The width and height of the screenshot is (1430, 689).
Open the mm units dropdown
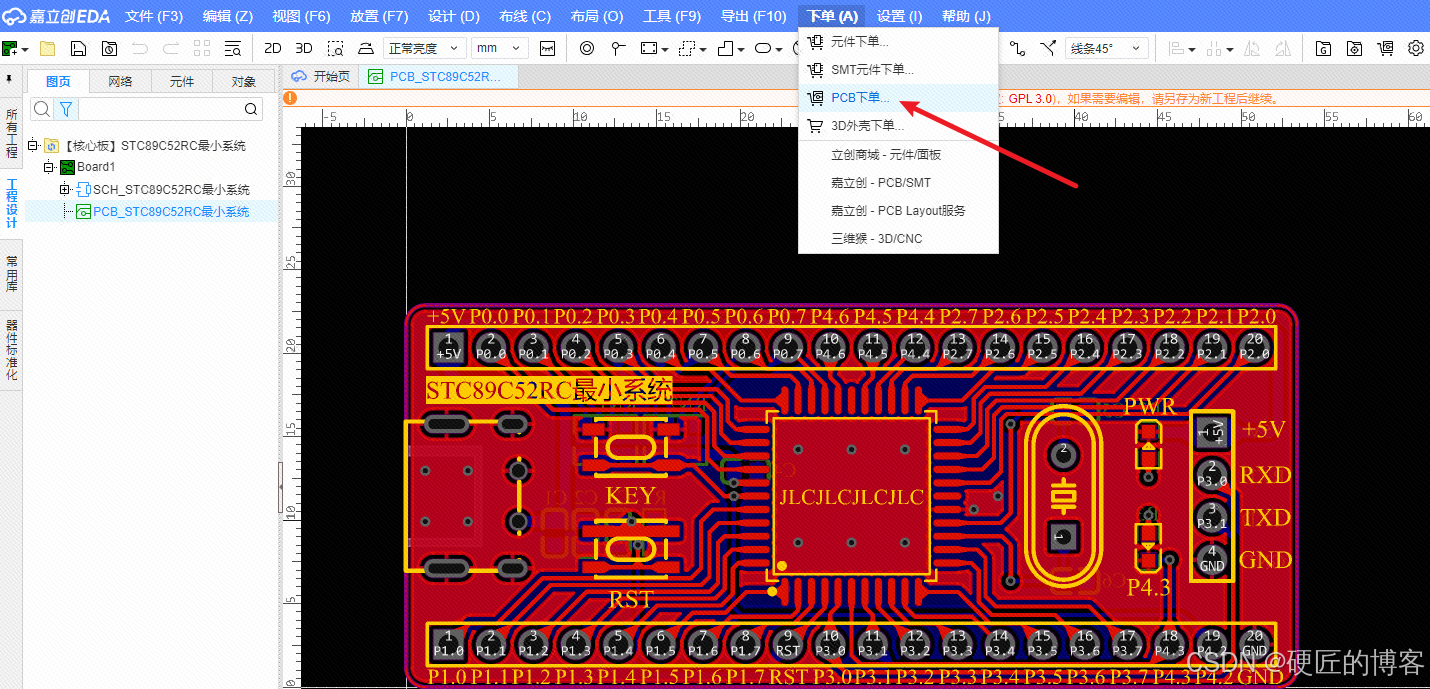[x=500, y=48]
